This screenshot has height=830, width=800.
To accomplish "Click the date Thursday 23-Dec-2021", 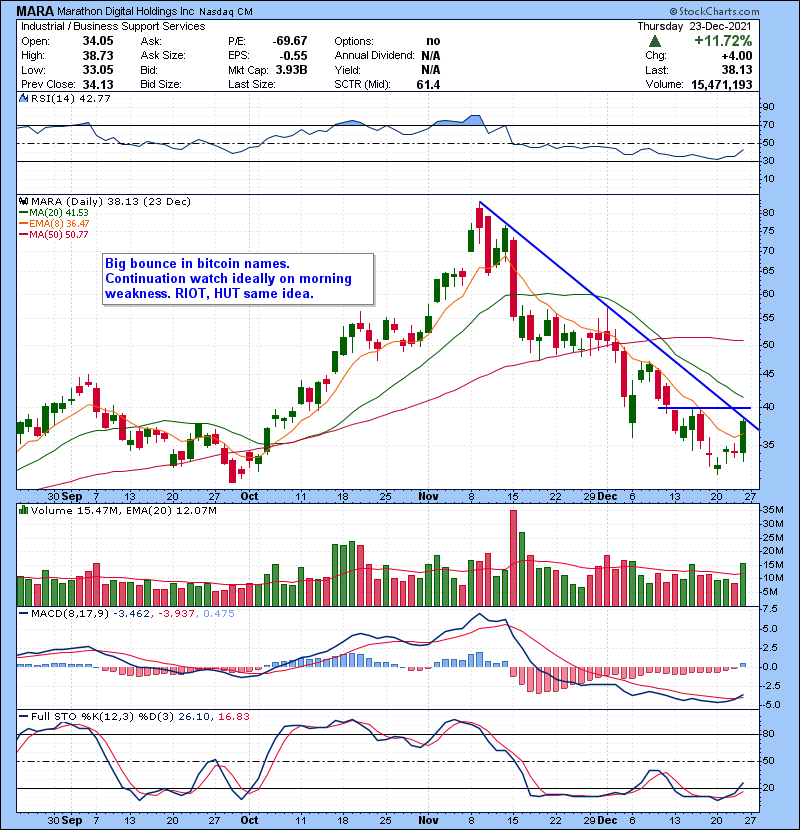I will (694, 26).
